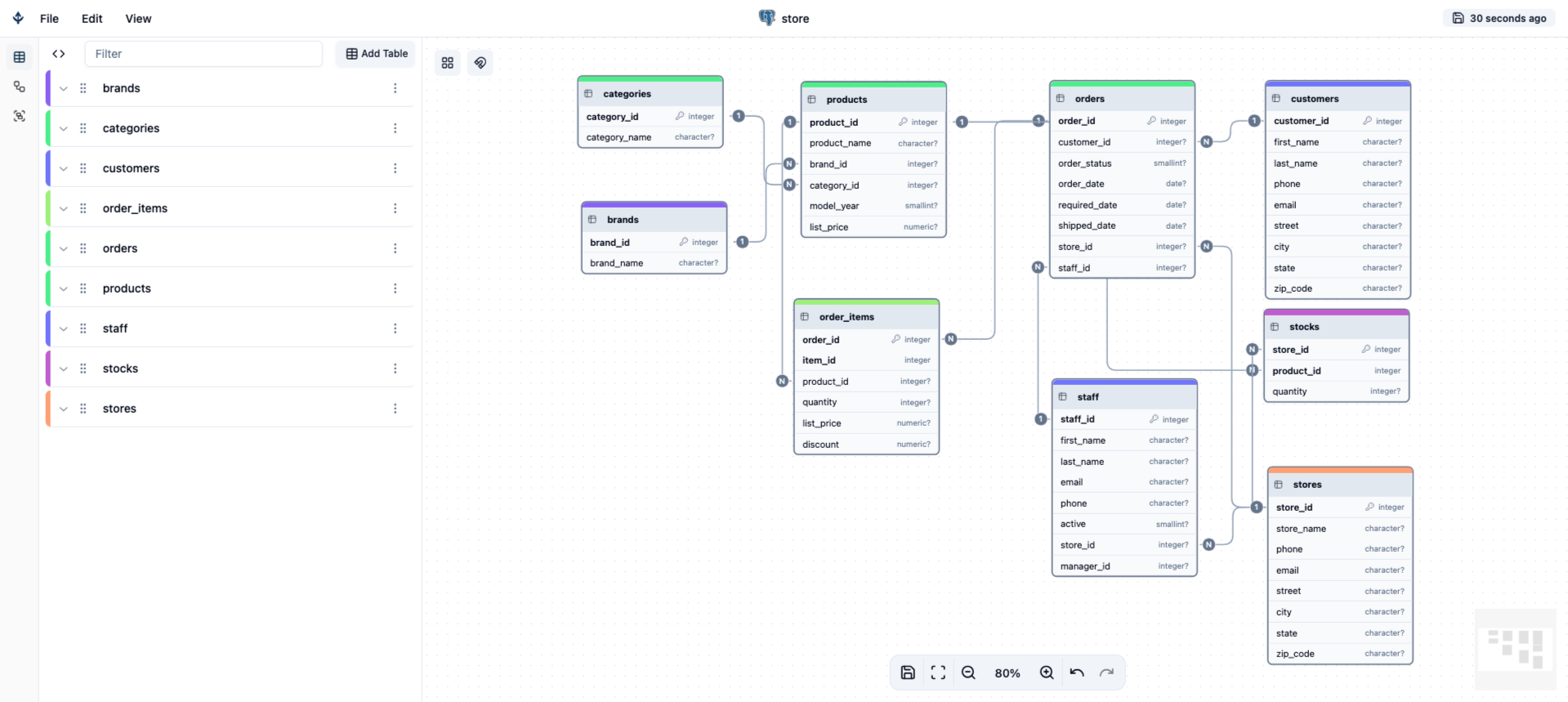Open the View menu
1568x702 pixels.
point(138,19)
